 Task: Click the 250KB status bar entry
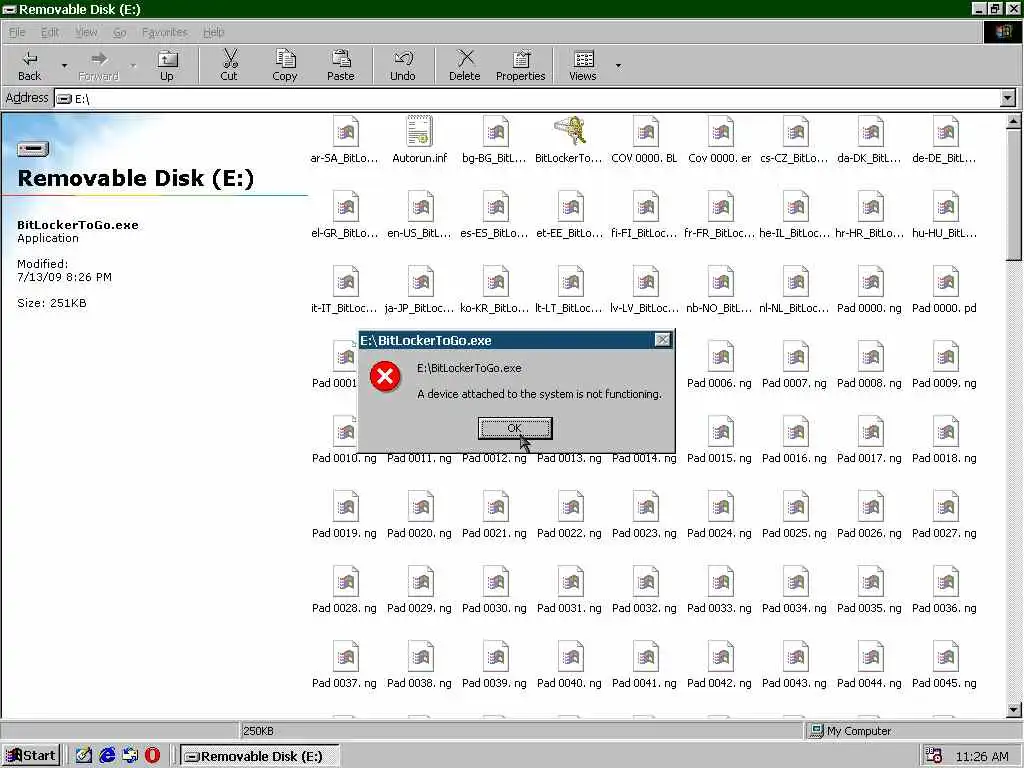[259, 731]
